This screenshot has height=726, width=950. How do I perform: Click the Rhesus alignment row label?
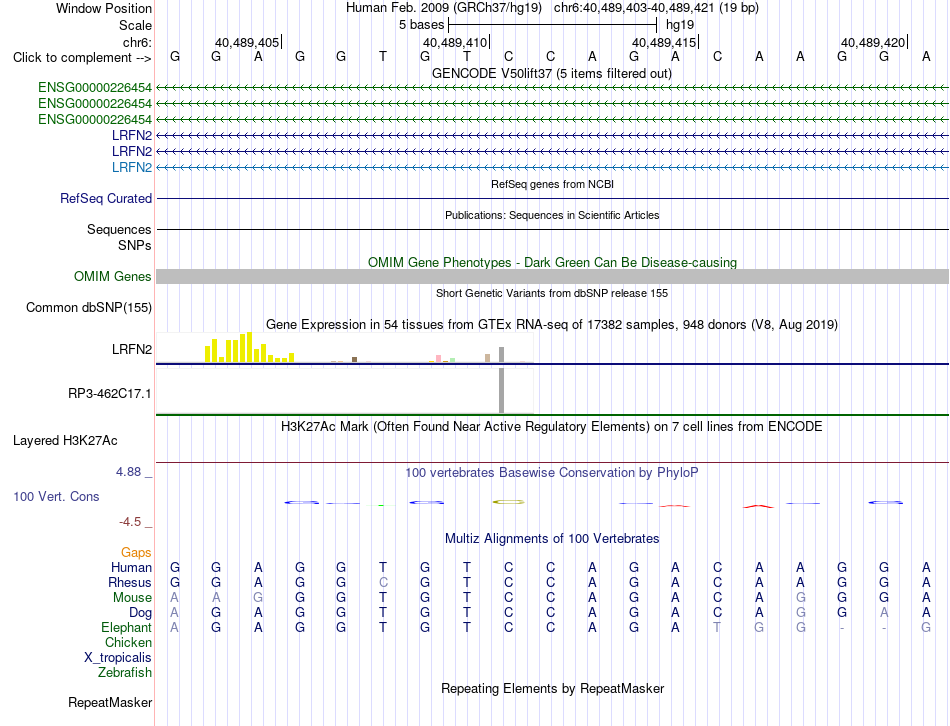[130, 582]
